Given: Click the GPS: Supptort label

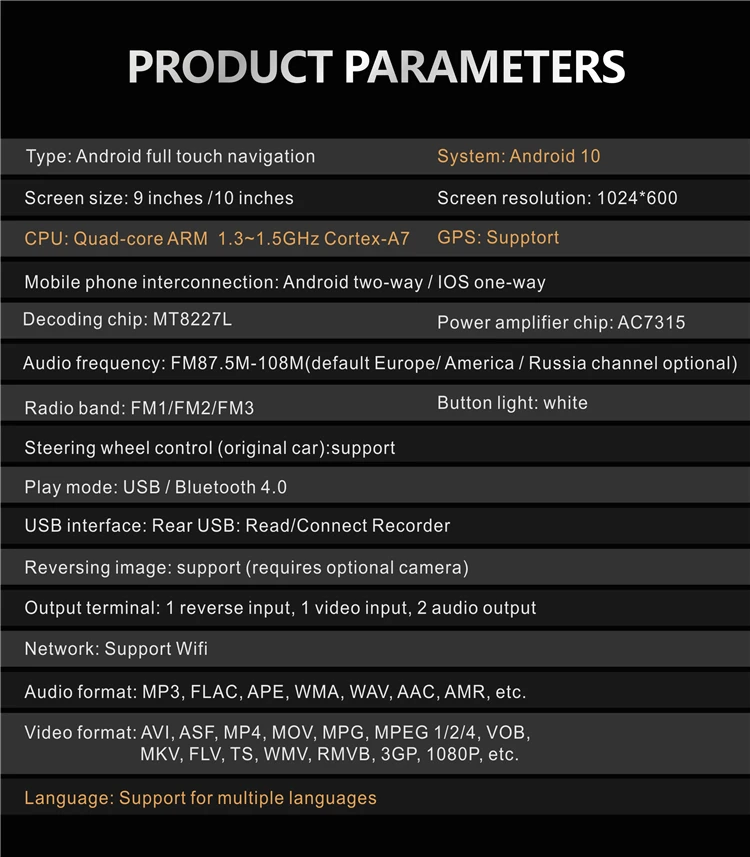Looking at the screenshot, I should tap(498, 238).
